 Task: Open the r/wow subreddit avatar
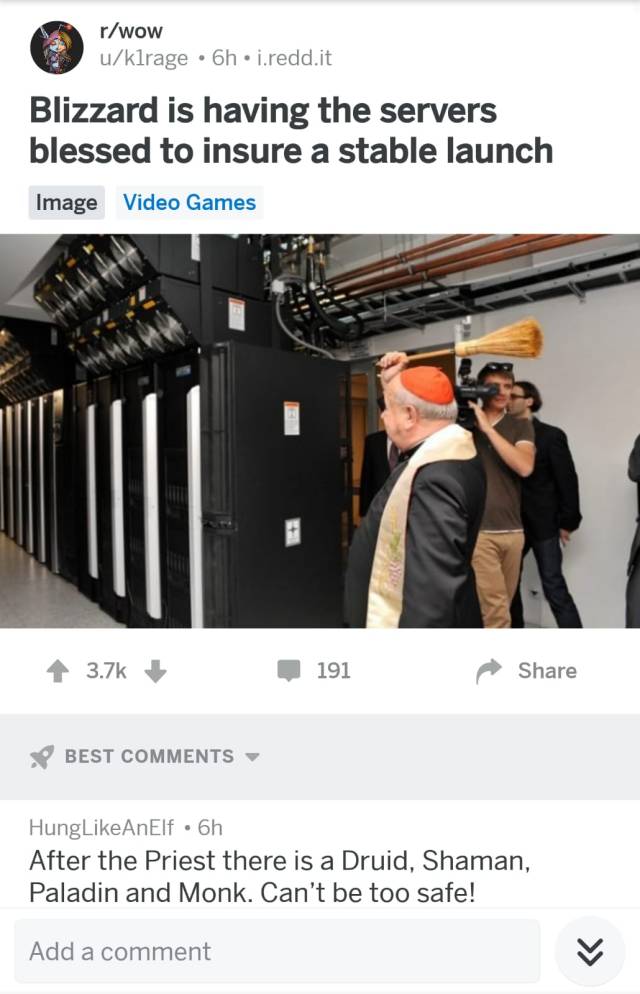(x=57, y=48)
